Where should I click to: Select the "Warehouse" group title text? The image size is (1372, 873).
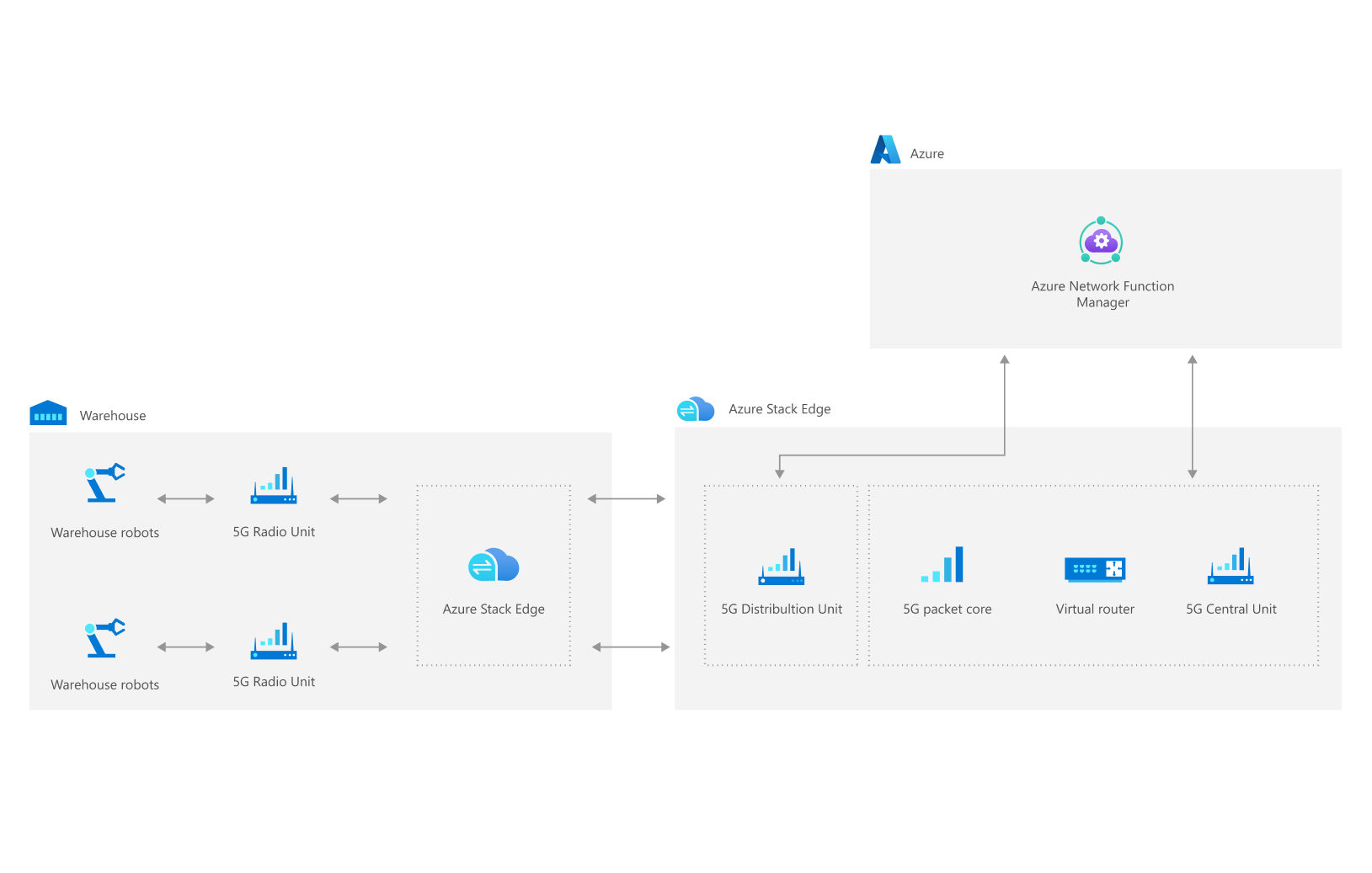pyautogui.click(x=113, y=416)
